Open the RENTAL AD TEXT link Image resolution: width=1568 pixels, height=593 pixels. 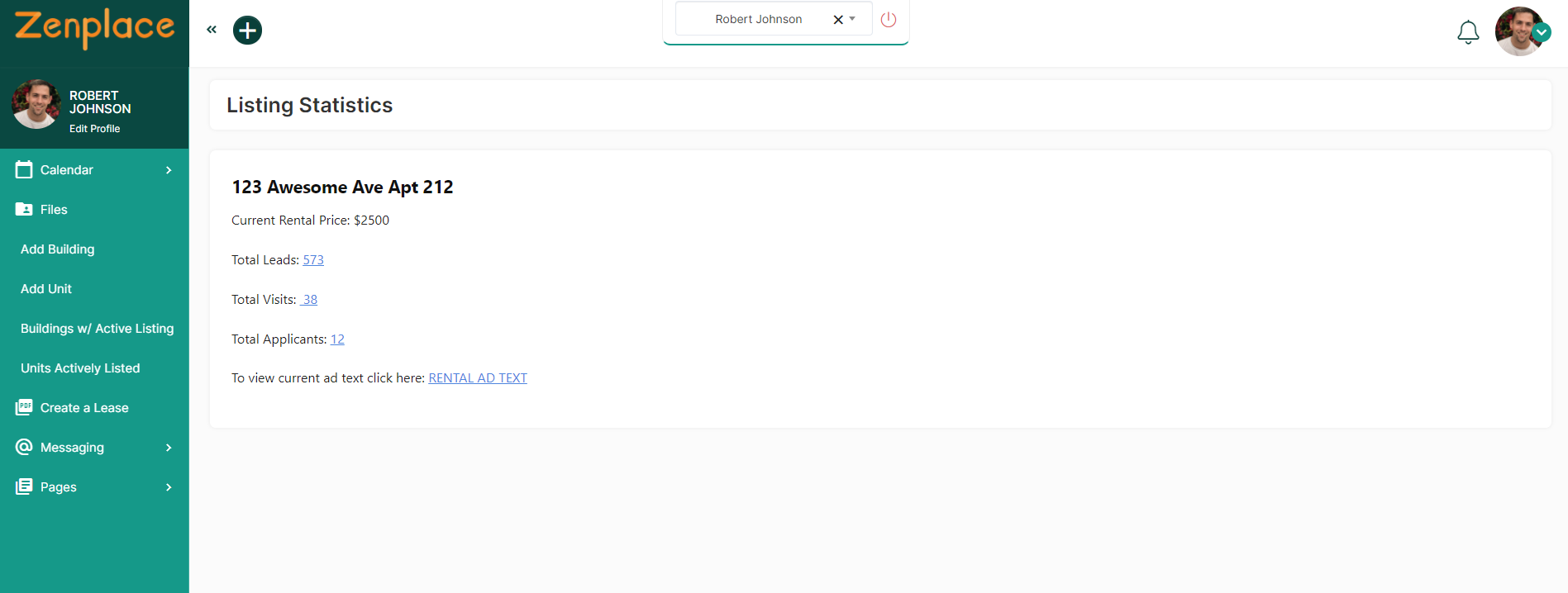[x=478, y=377]
